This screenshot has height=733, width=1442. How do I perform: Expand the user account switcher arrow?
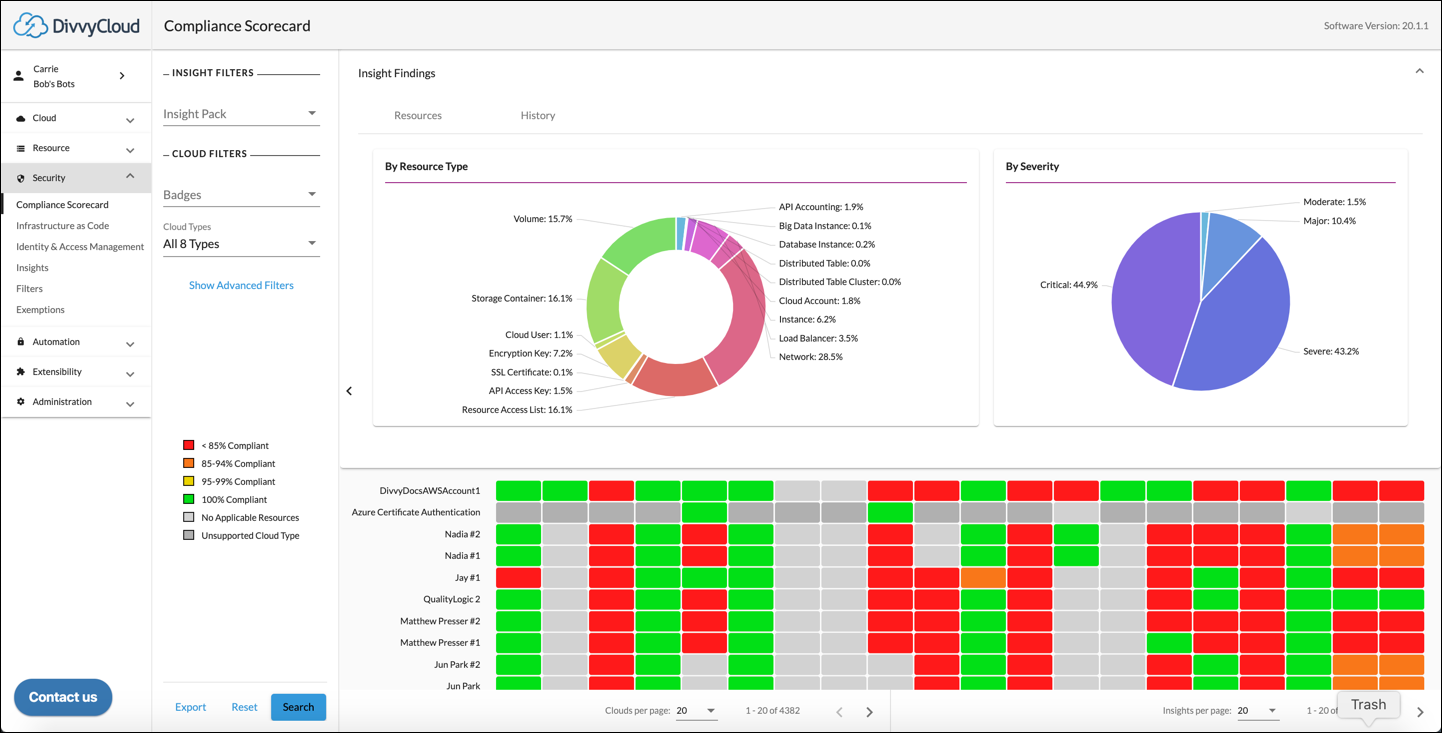pos(122,75)
